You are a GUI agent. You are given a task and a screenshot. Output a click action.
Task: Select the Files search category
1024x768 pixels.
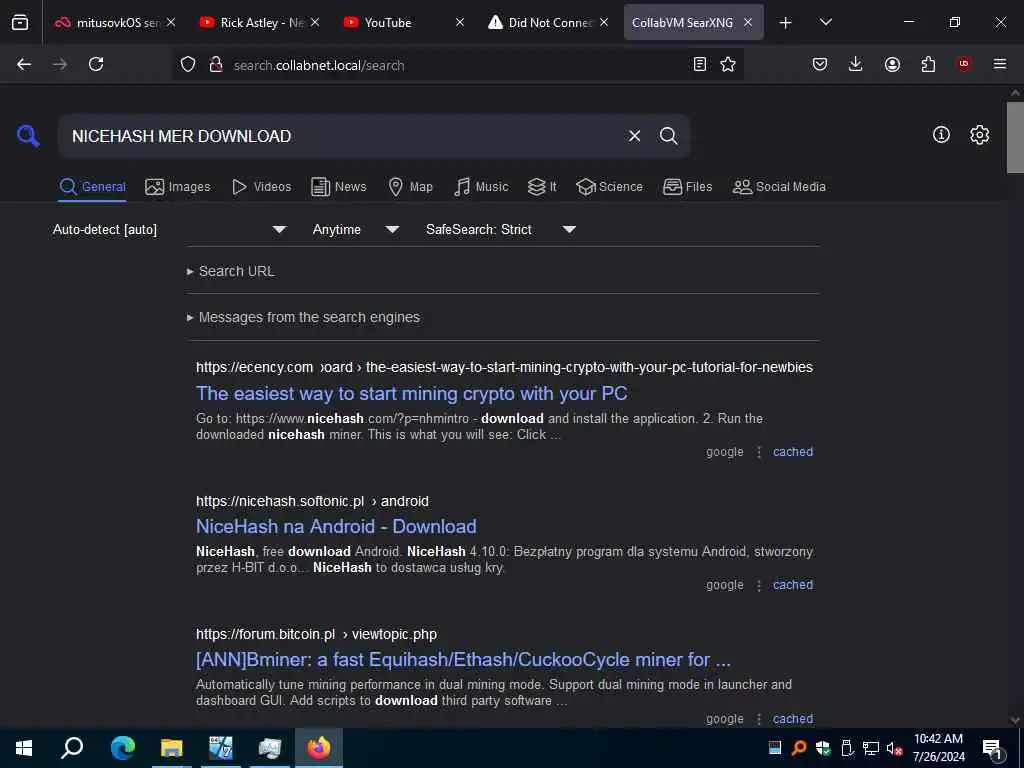coord(687,187)
